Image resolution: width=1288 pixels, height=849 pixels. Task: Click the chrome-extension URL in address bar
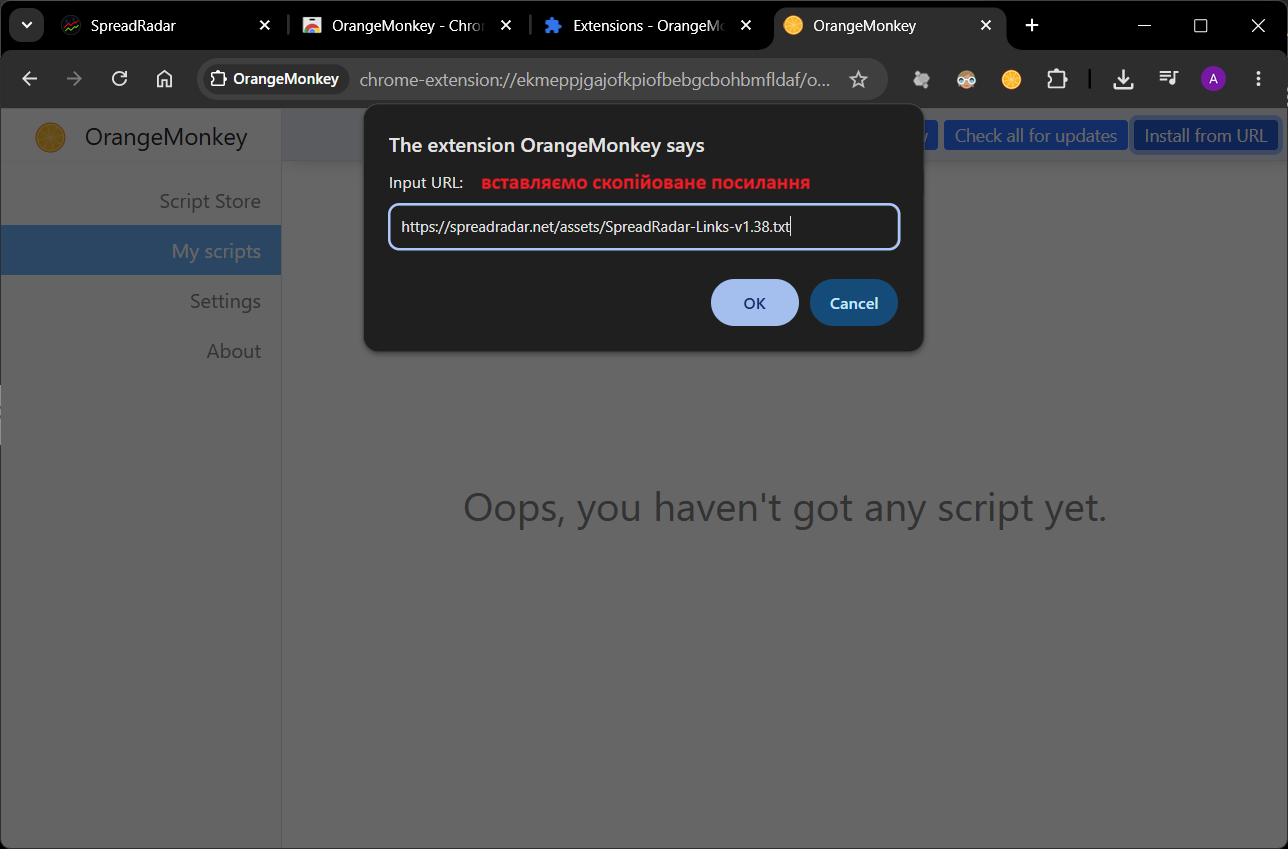point(594,79)
